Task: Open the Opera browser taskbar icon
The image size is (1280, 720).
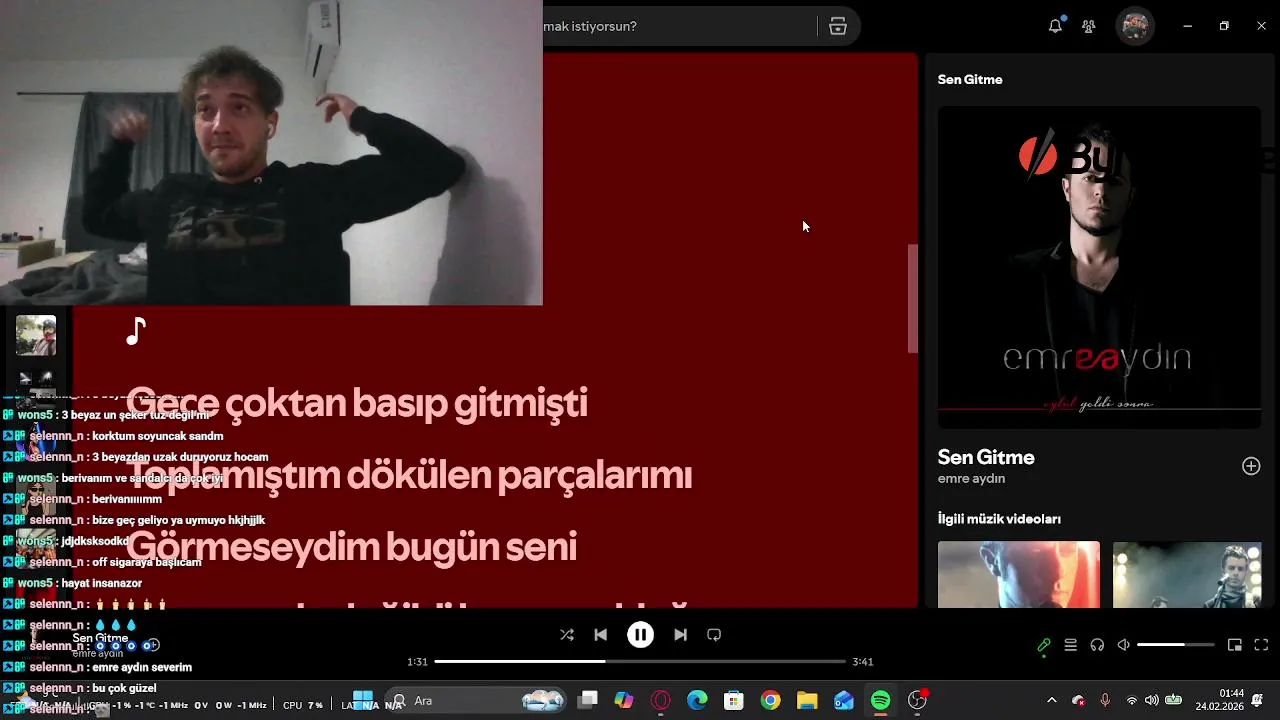Action: tap(660, 701)
